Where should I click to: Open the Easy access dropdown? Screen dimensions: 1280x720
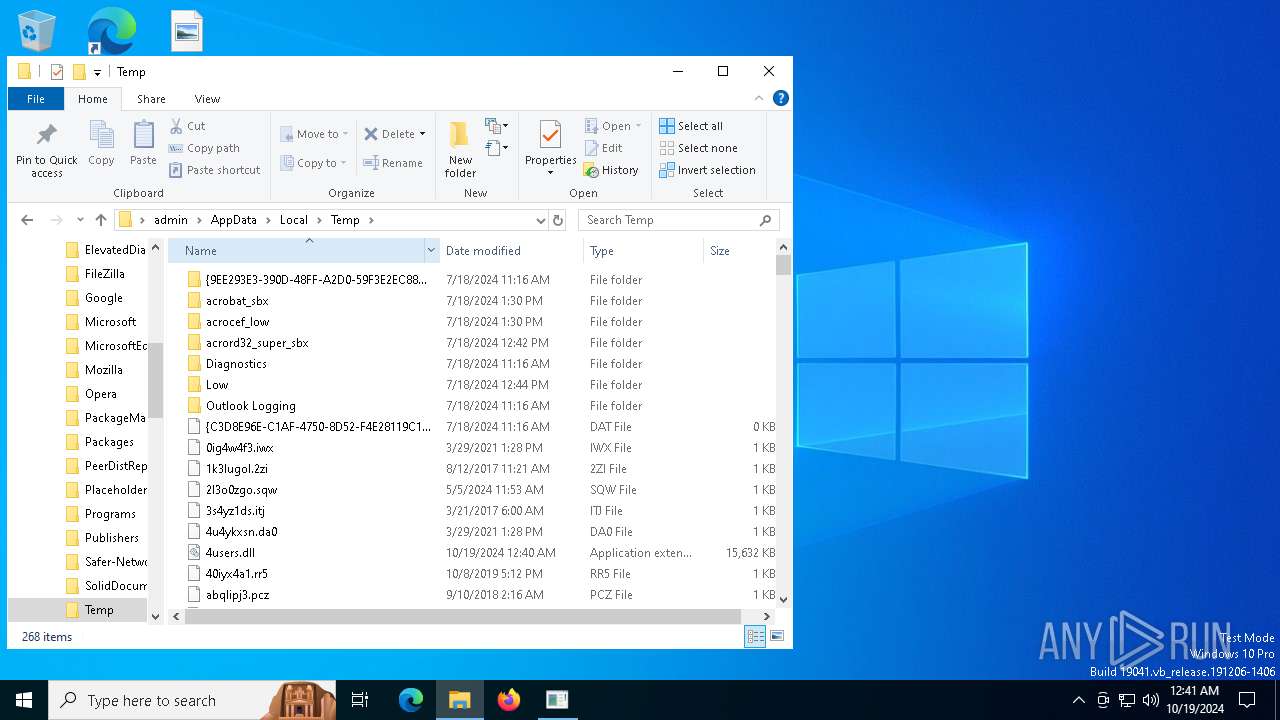click(497, 149)
